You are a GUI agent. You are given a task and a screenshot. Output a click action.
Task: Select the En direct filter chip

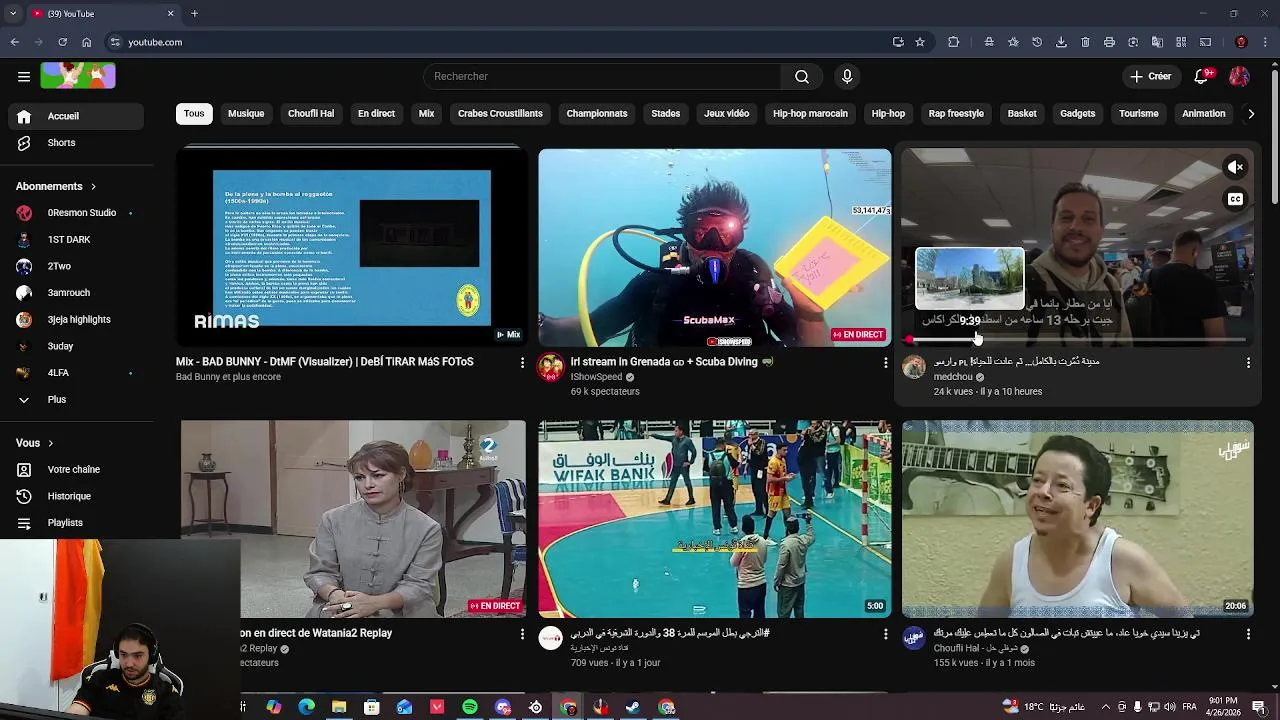[x=376, y=114]
